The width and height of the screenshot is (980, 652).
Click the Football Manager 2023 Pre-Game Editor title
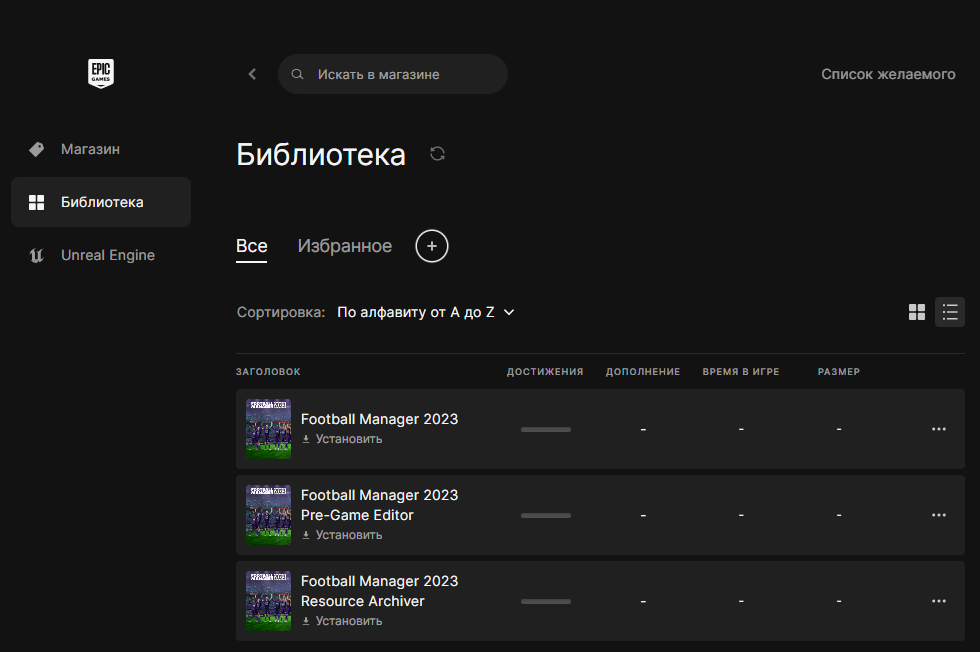pyautogui.click(x=379, y=505)
